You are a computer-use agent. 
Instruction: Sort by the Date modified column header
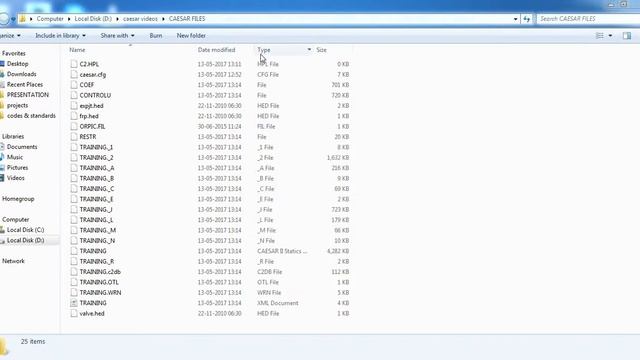217,50
